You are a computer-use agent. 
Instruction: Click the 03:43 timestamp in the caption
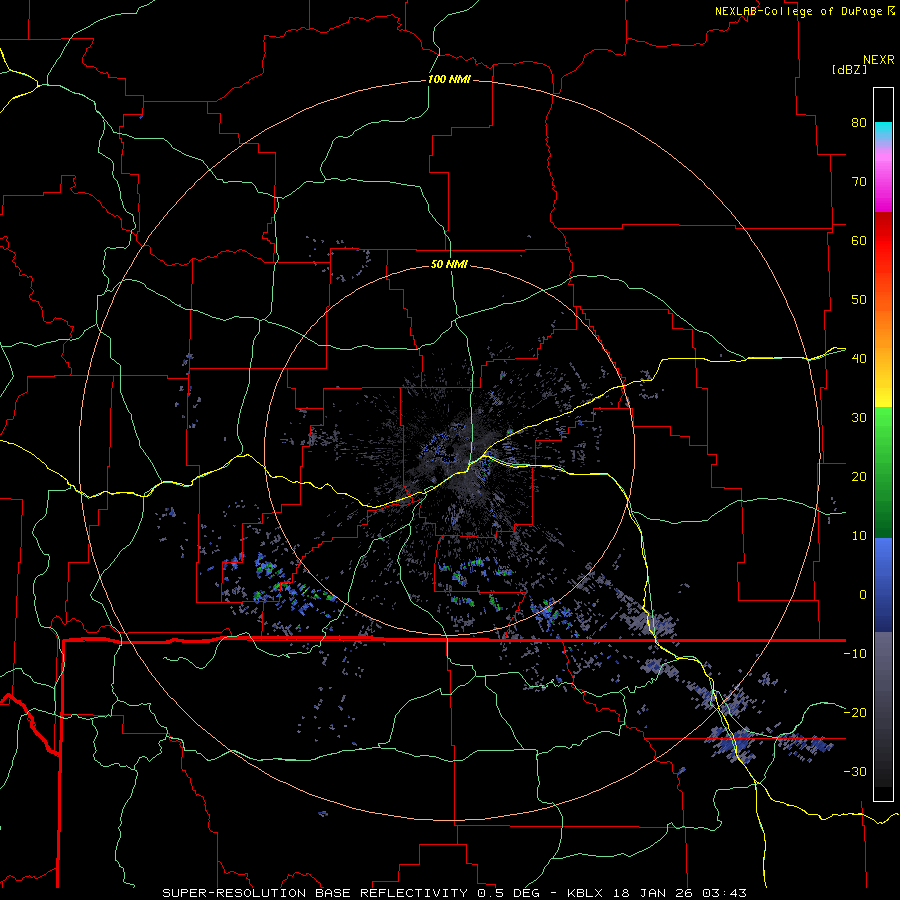pyautogui.click(x=727, y=893)
